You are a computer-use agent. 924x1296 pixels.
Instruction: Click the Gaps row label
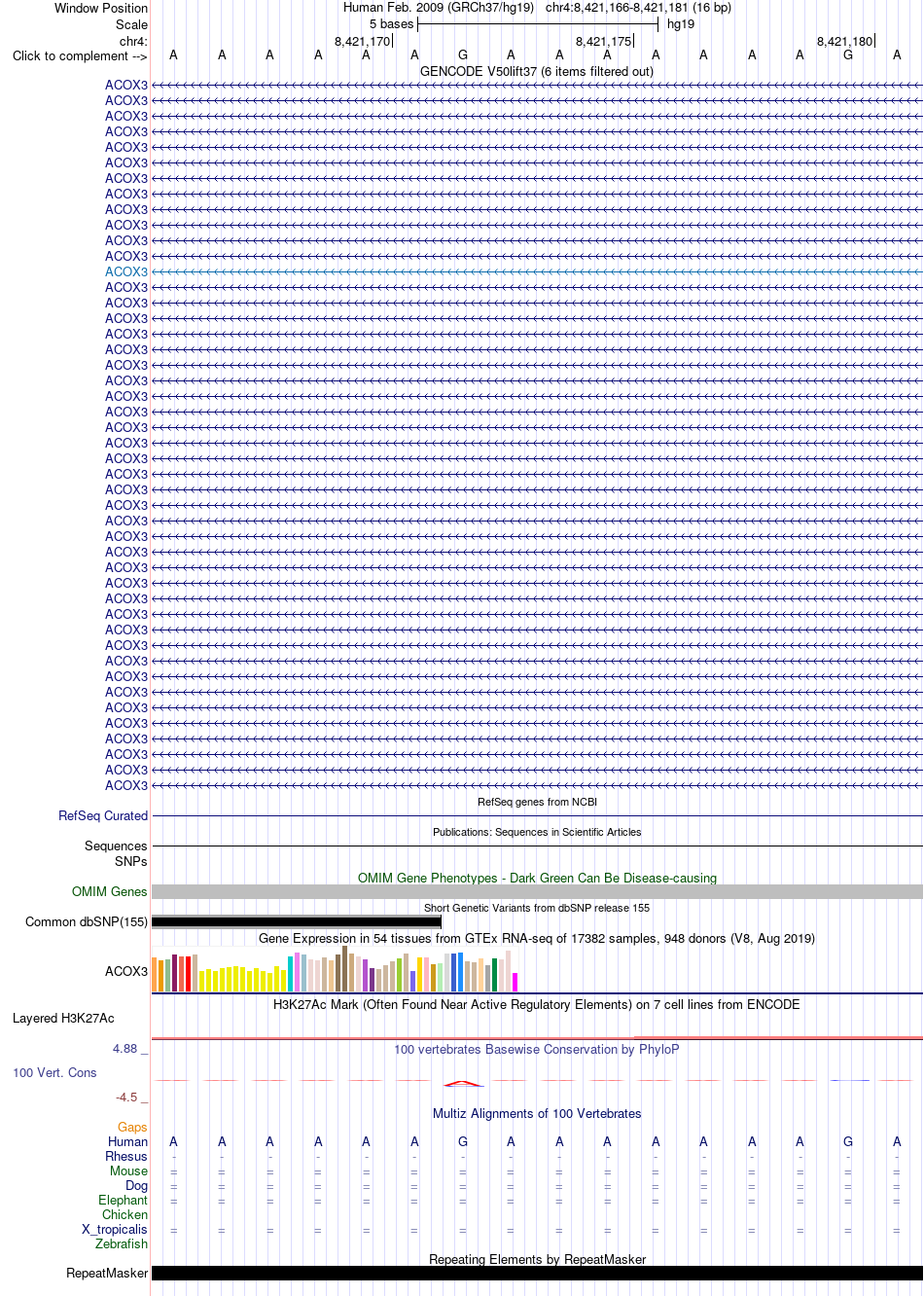132,1127
